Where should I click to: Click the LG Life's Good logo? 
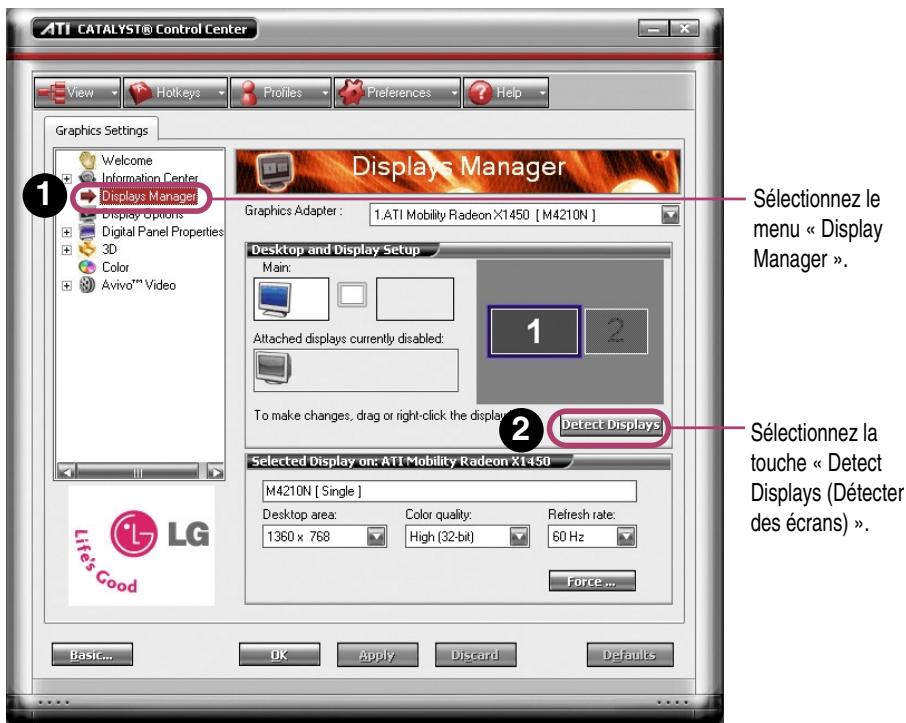coord(141,546)
